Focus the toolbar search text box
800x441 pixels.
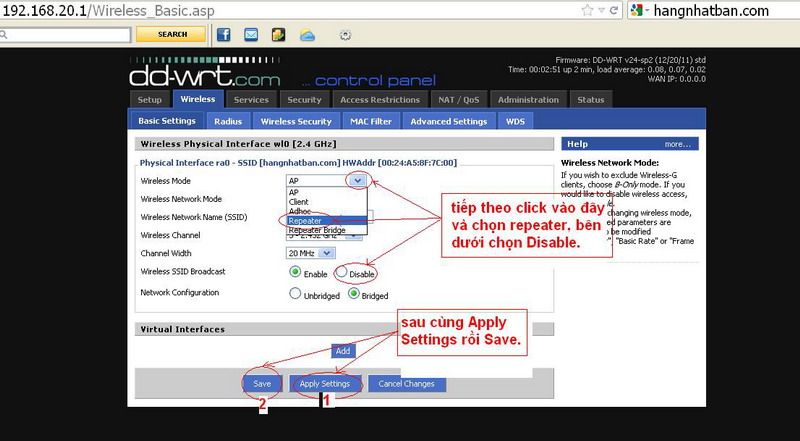[x=65, y=35]
